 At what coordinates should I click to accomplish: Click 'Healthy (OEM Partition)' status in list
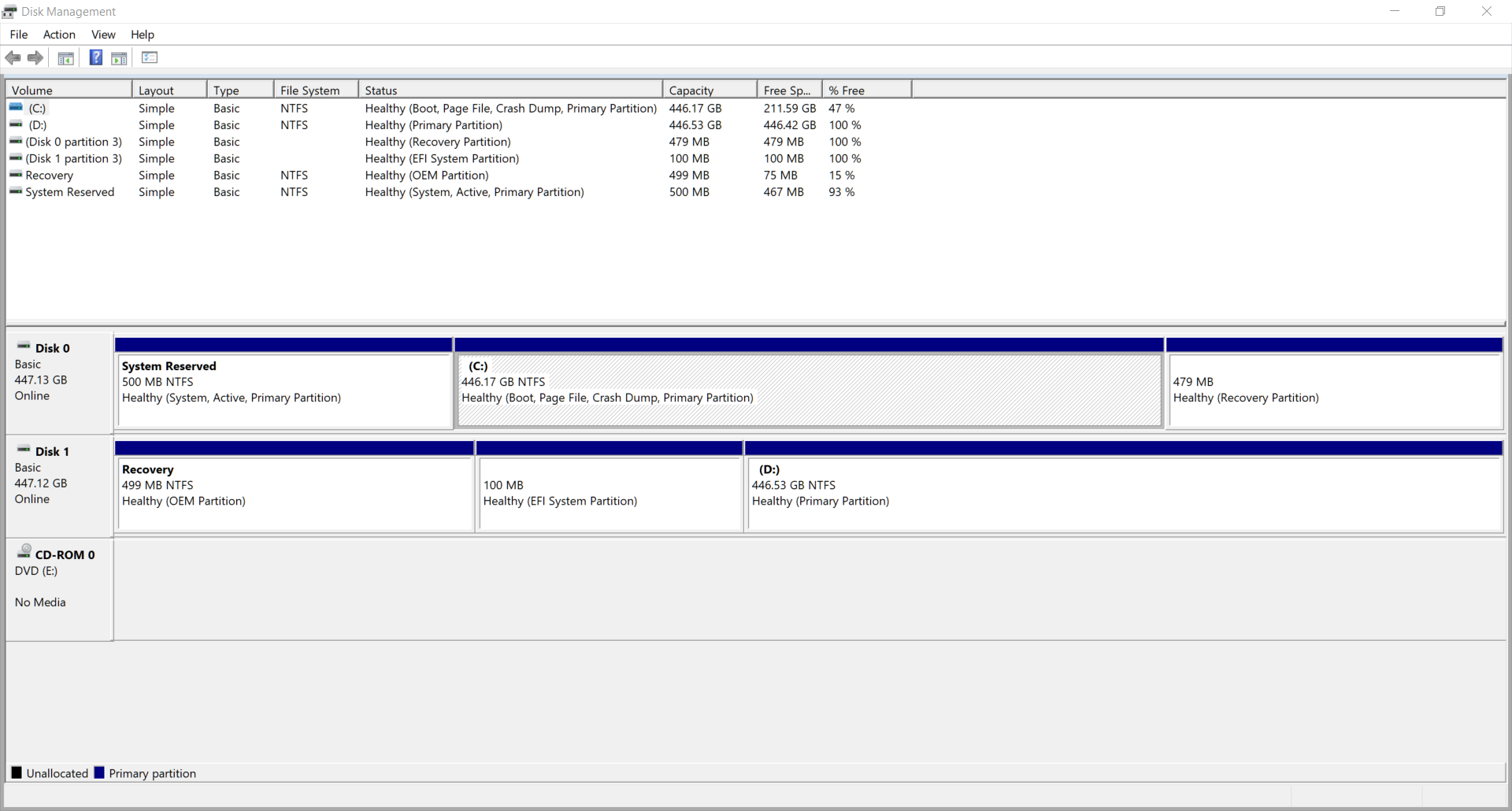coord(427,175)
